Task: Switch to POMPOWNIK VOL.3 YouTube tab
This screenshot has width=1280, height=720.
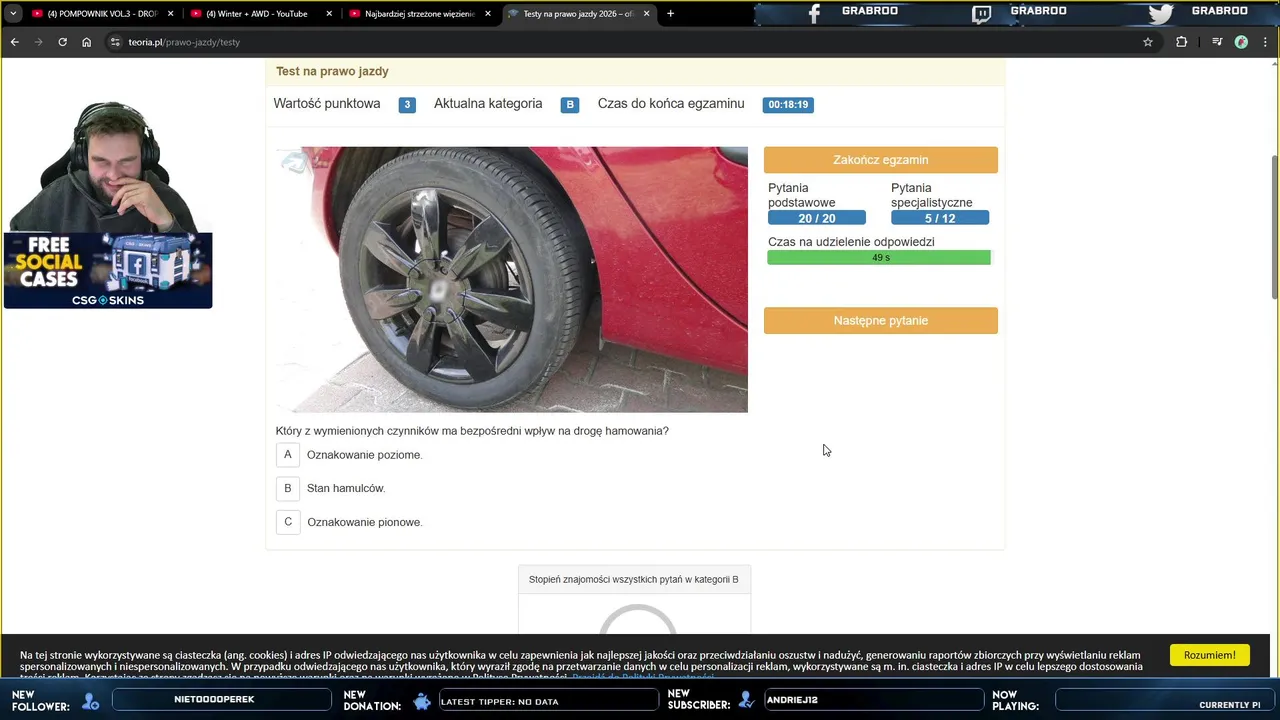Action: pos(102,14)
